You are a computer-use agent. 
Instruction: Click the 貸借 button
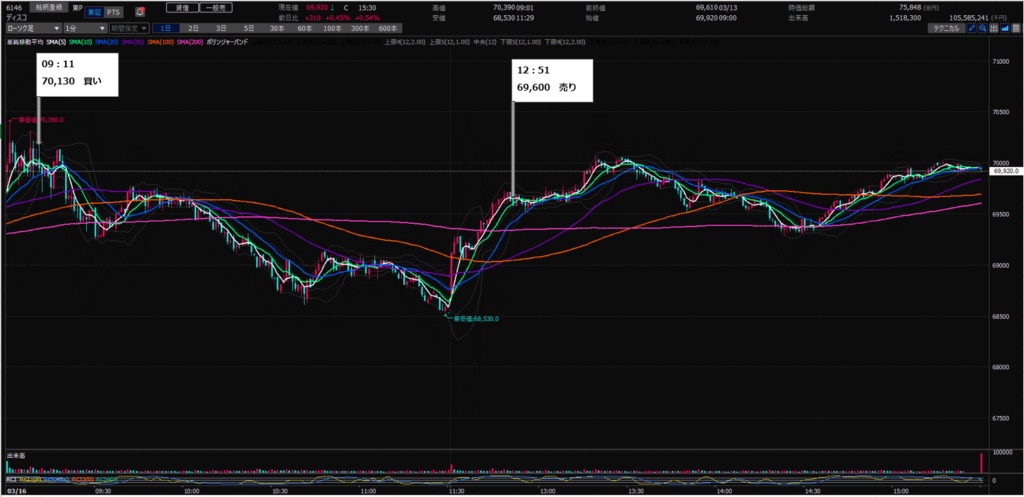click(181, 6)
